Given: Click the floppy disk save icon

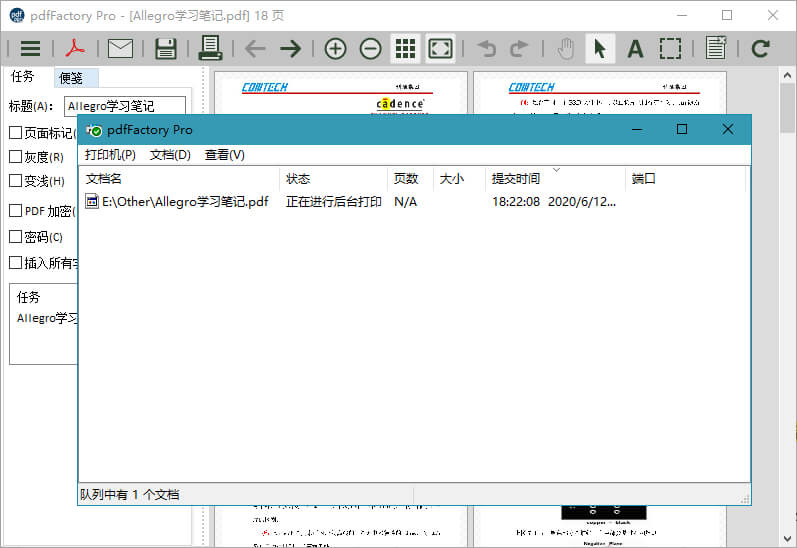Looking at the screenshot, I should pos(165,49).
